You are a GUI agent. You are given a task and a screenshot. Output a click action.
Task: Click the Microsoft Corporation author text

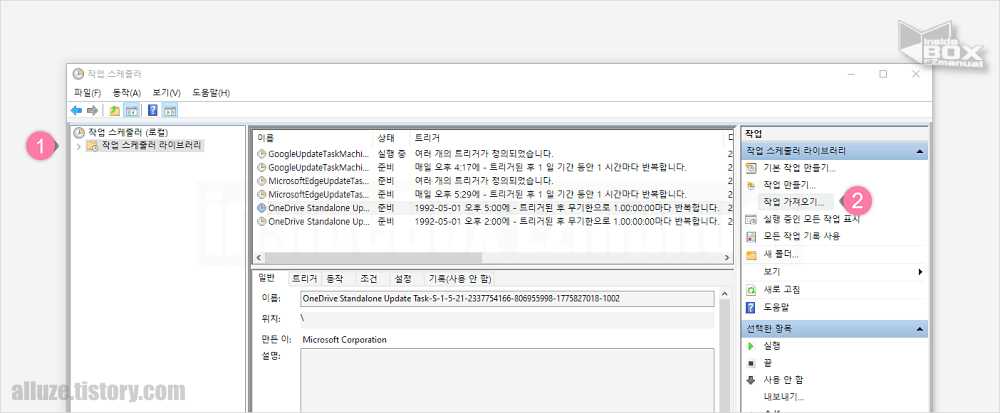[x=344, y=340]
